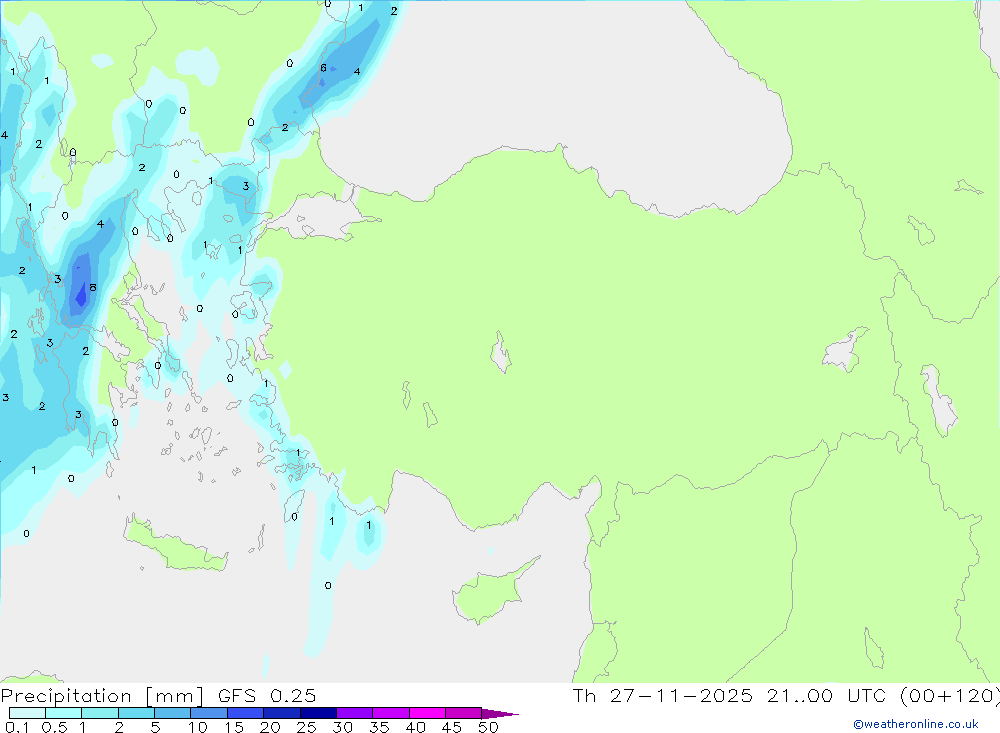Select the 5–10 mm legend color box
The height and width of the screenshot is (733, 1000).
(x=172, y=713)
